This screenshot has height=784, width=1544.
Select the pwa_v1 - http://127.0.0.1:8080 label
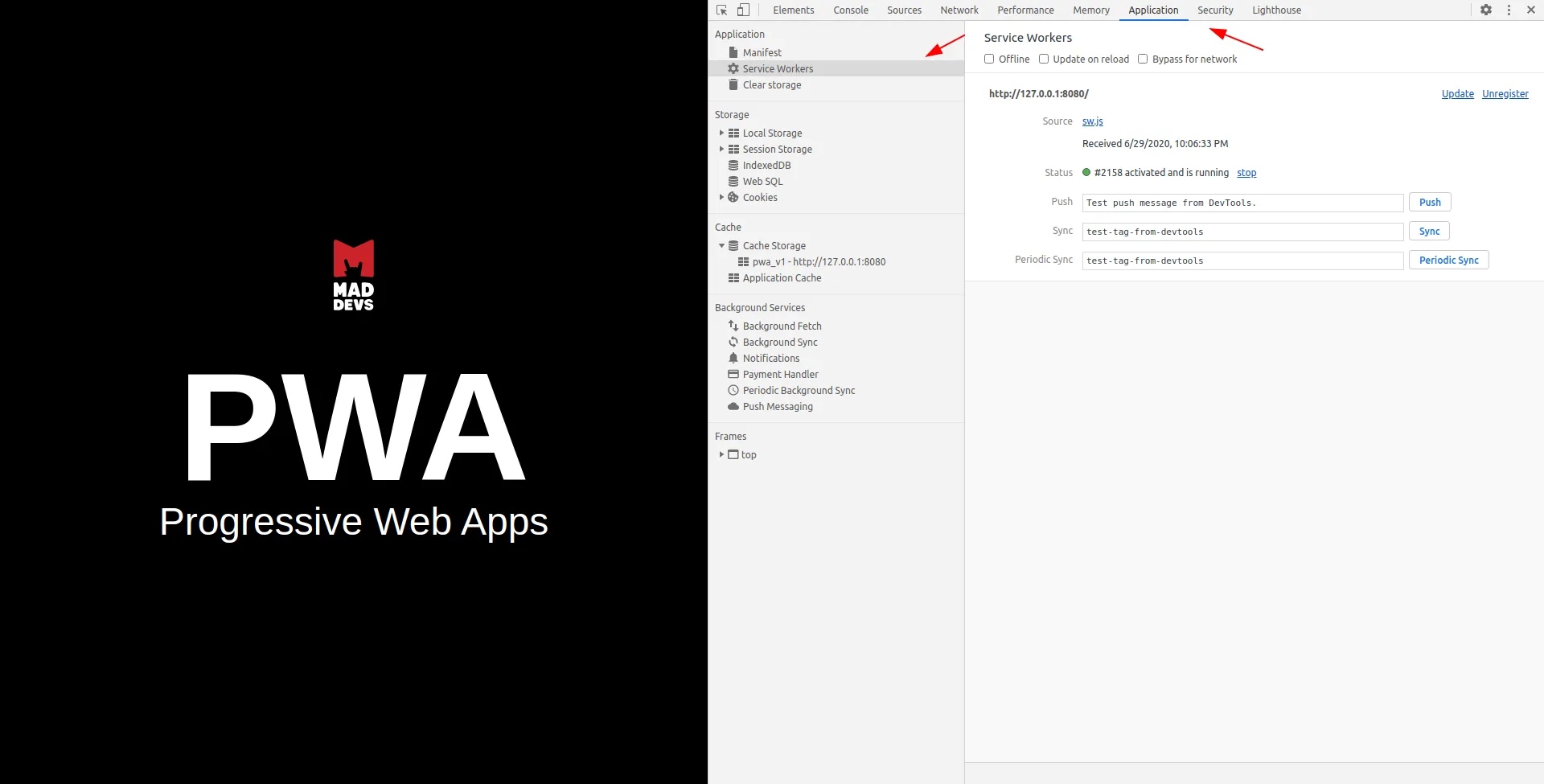click(819, 261)
